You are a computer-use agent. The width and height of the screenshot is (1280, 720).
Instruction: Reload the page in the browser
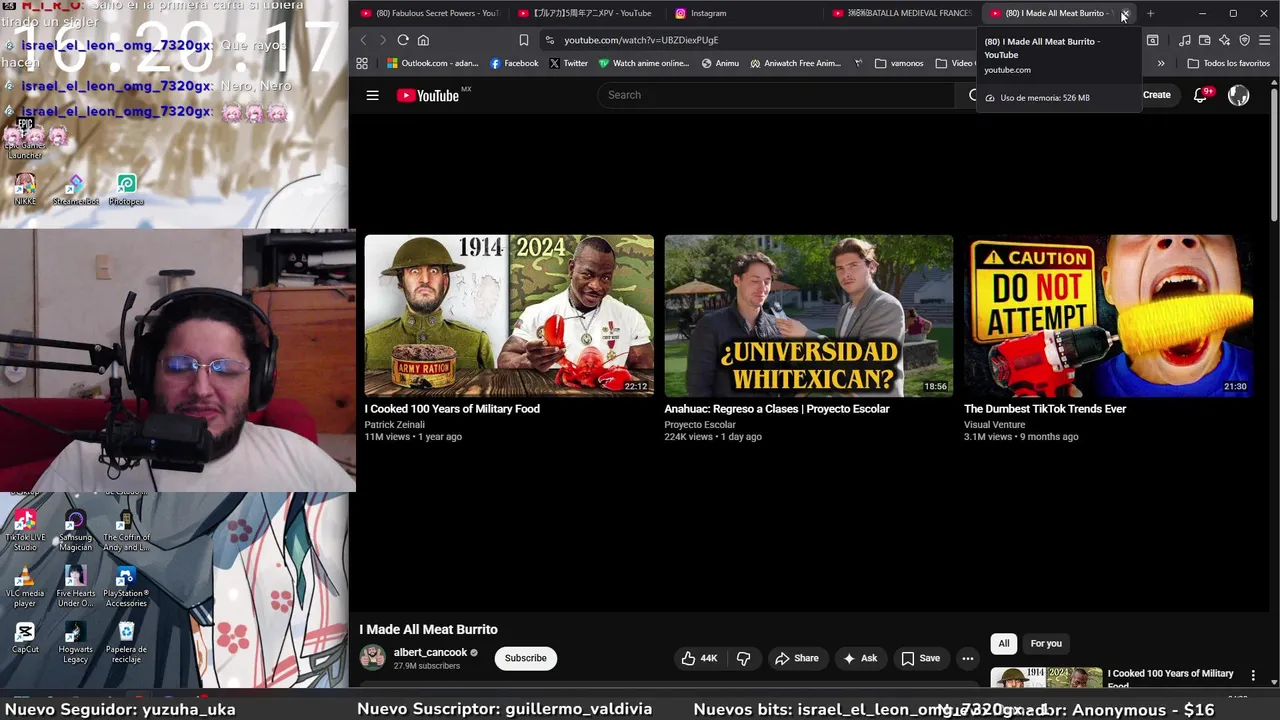pos(403,40)
